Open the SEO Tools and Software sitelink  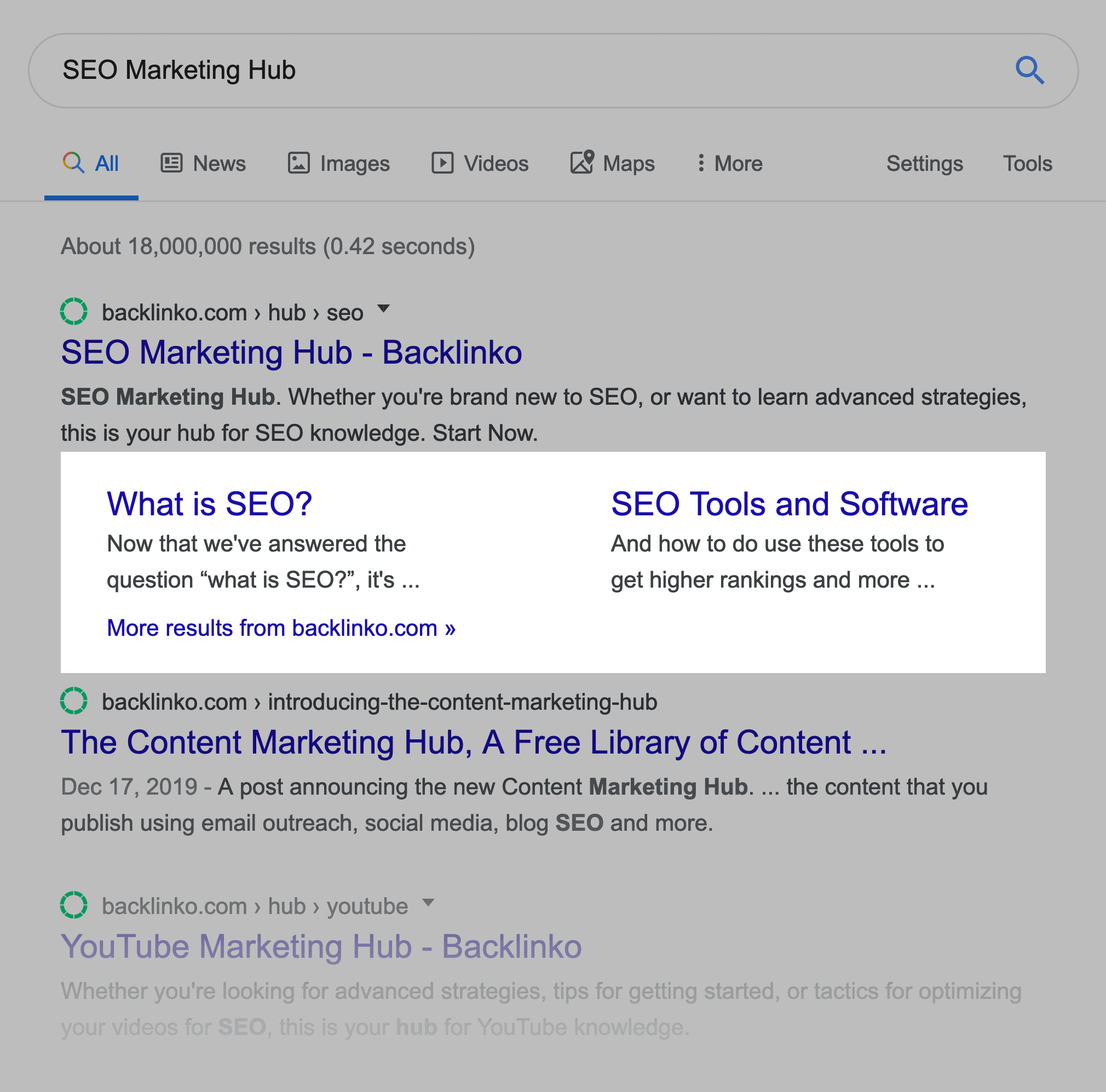pos(790,504)
